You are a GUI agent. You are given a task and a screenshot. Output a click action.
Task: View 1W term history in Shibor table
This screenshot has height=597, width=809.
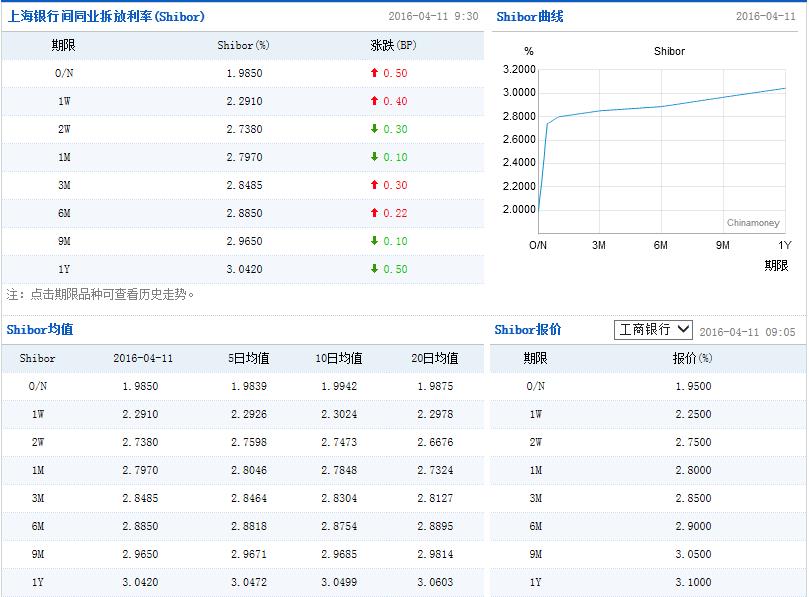pyautogui.click(x=63, y=101)
